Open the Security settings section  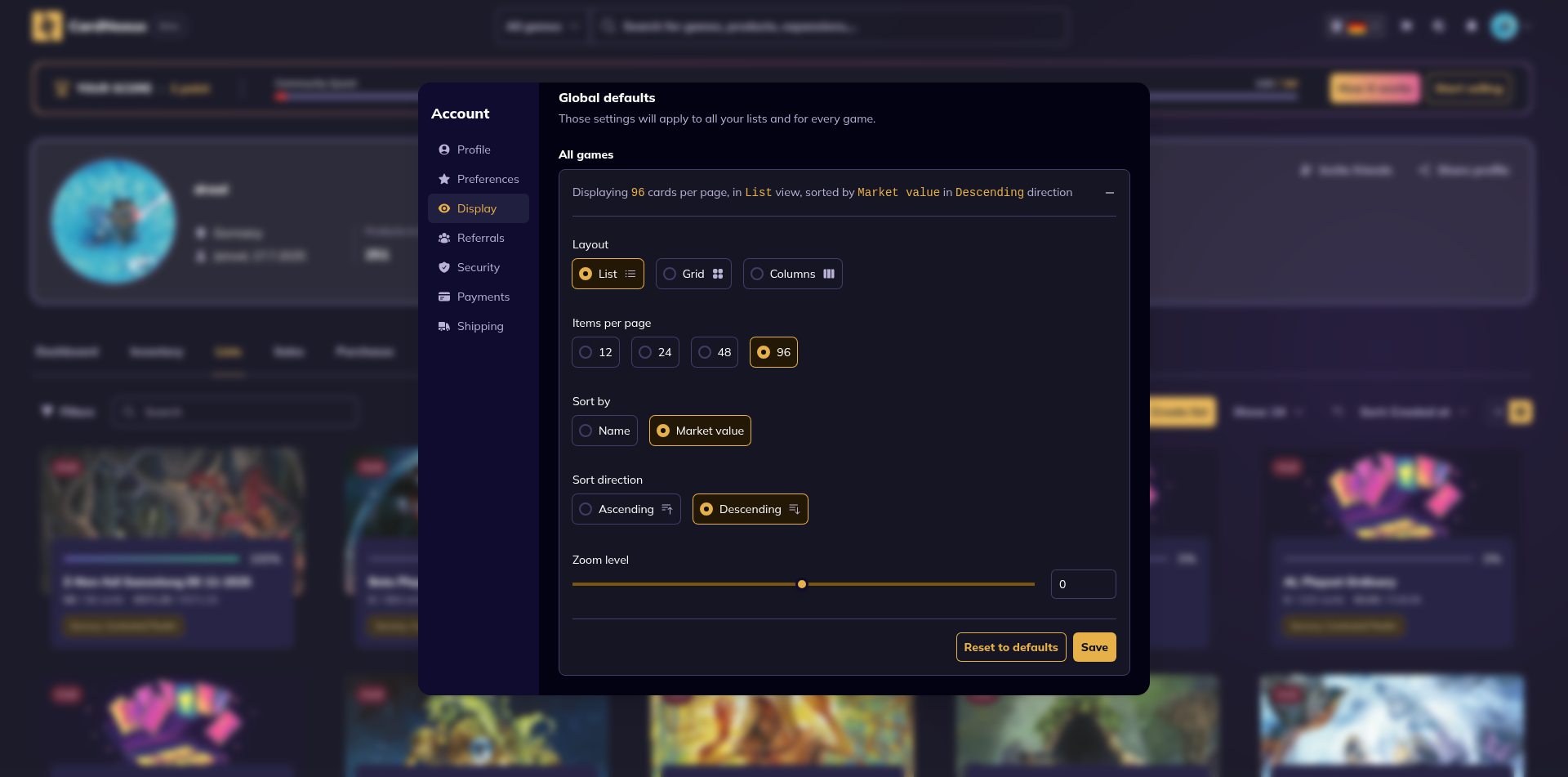point(478,267)
